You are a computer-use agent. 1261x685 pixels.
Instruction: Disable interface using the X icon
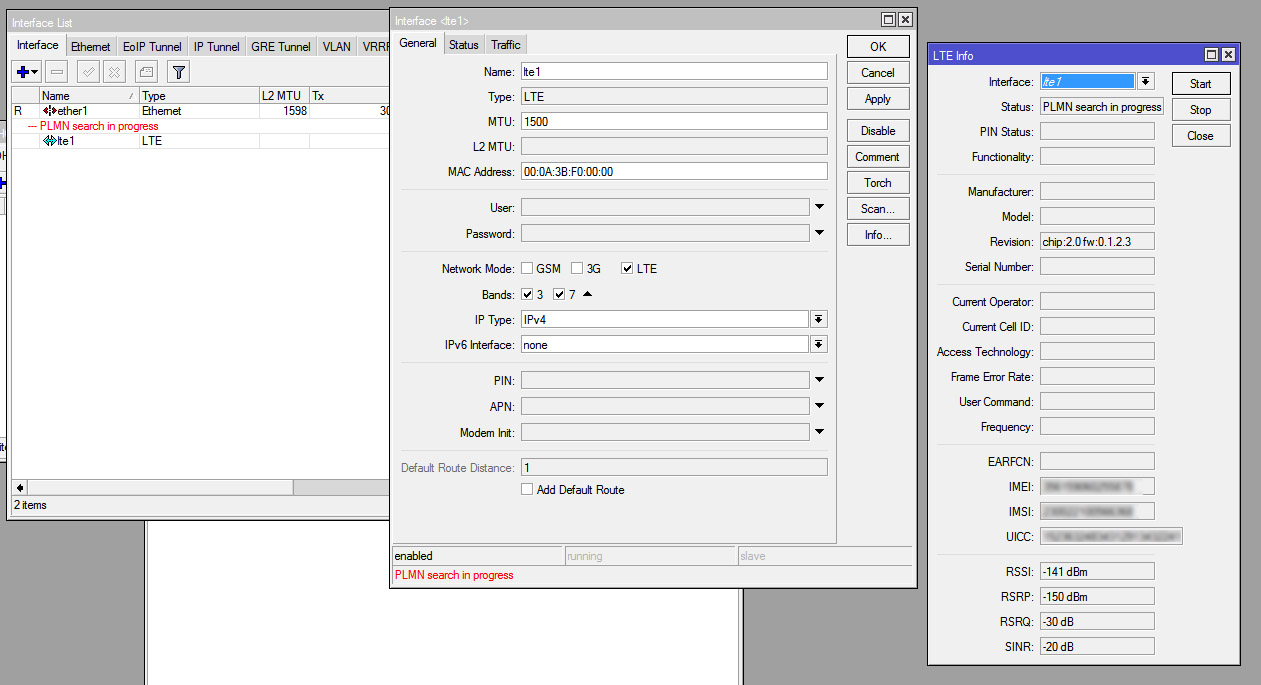(115, 71)
